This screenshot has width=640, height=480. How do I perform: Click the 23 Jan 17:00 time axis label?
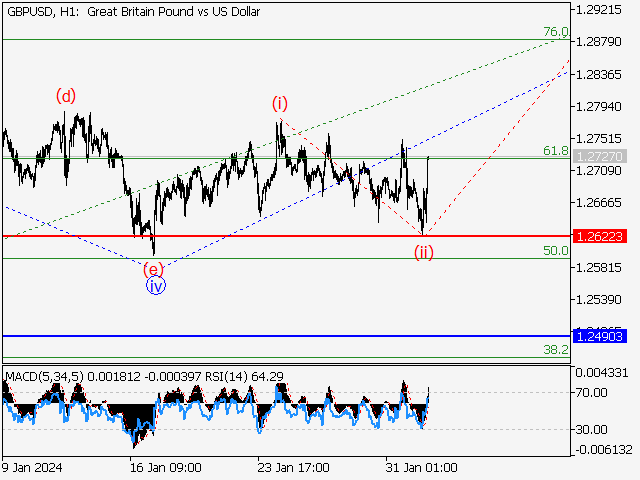pos(293,468)
